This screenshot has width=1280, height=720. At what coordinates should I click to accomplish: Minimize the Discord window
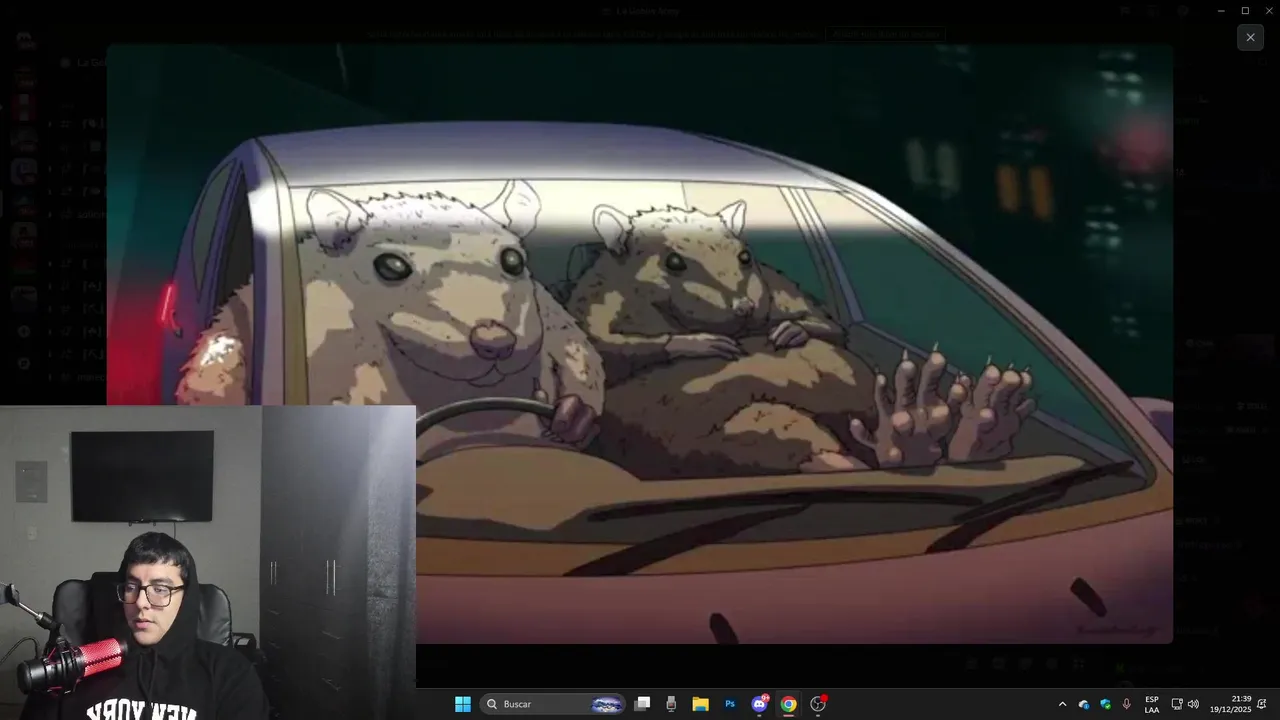pos(1221,10)
